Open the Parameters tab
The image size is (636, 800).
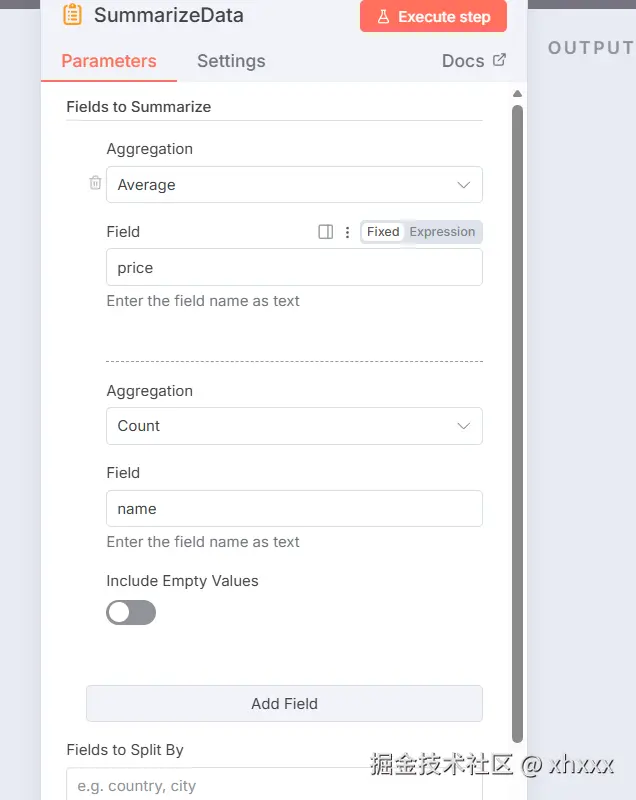(109, 61)
